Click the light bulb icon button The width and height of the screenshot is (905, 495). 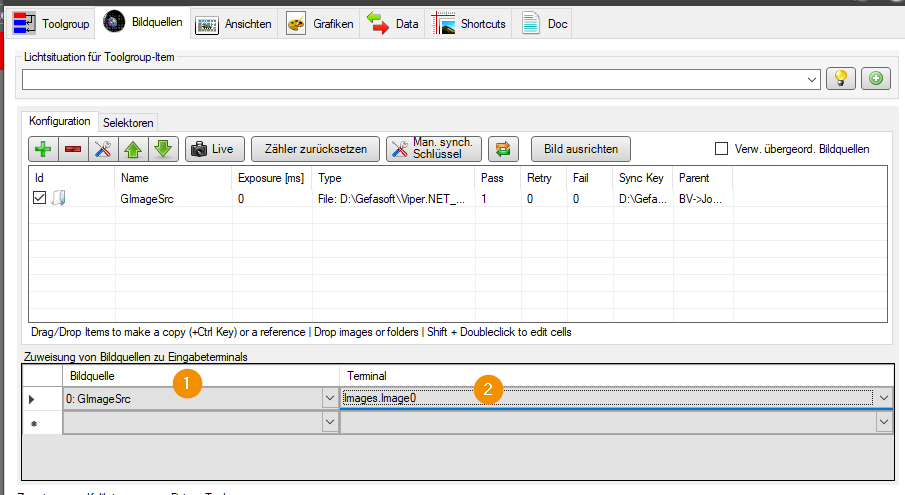click(840, 78)
